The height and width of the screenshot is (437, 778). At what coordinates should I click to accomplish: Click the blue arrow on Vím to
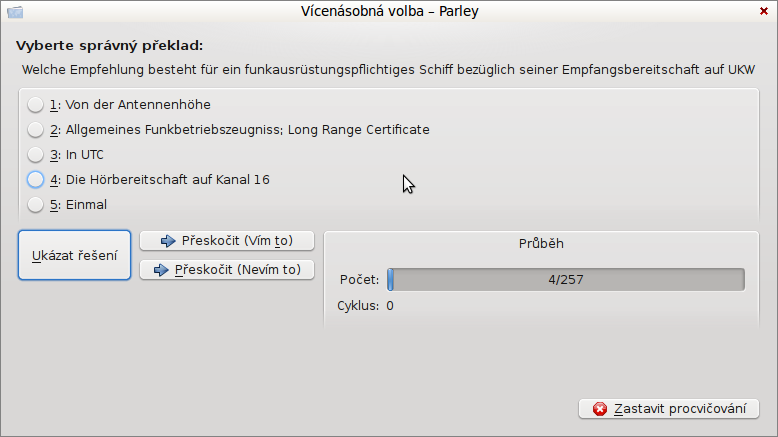pyautogui.click(x=168, y=241)
